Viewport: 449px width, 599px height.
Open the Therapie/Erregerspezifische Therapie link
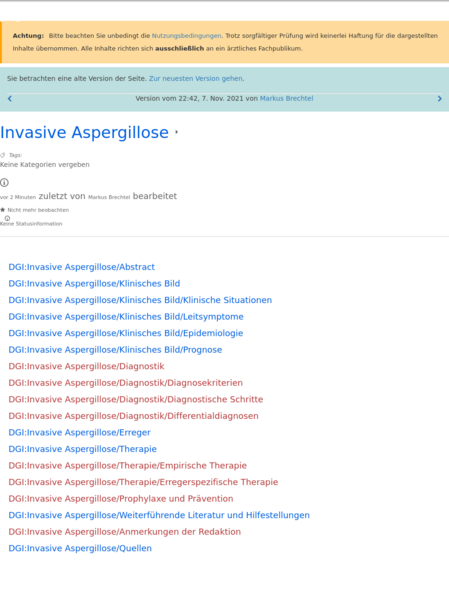point(143,482)
